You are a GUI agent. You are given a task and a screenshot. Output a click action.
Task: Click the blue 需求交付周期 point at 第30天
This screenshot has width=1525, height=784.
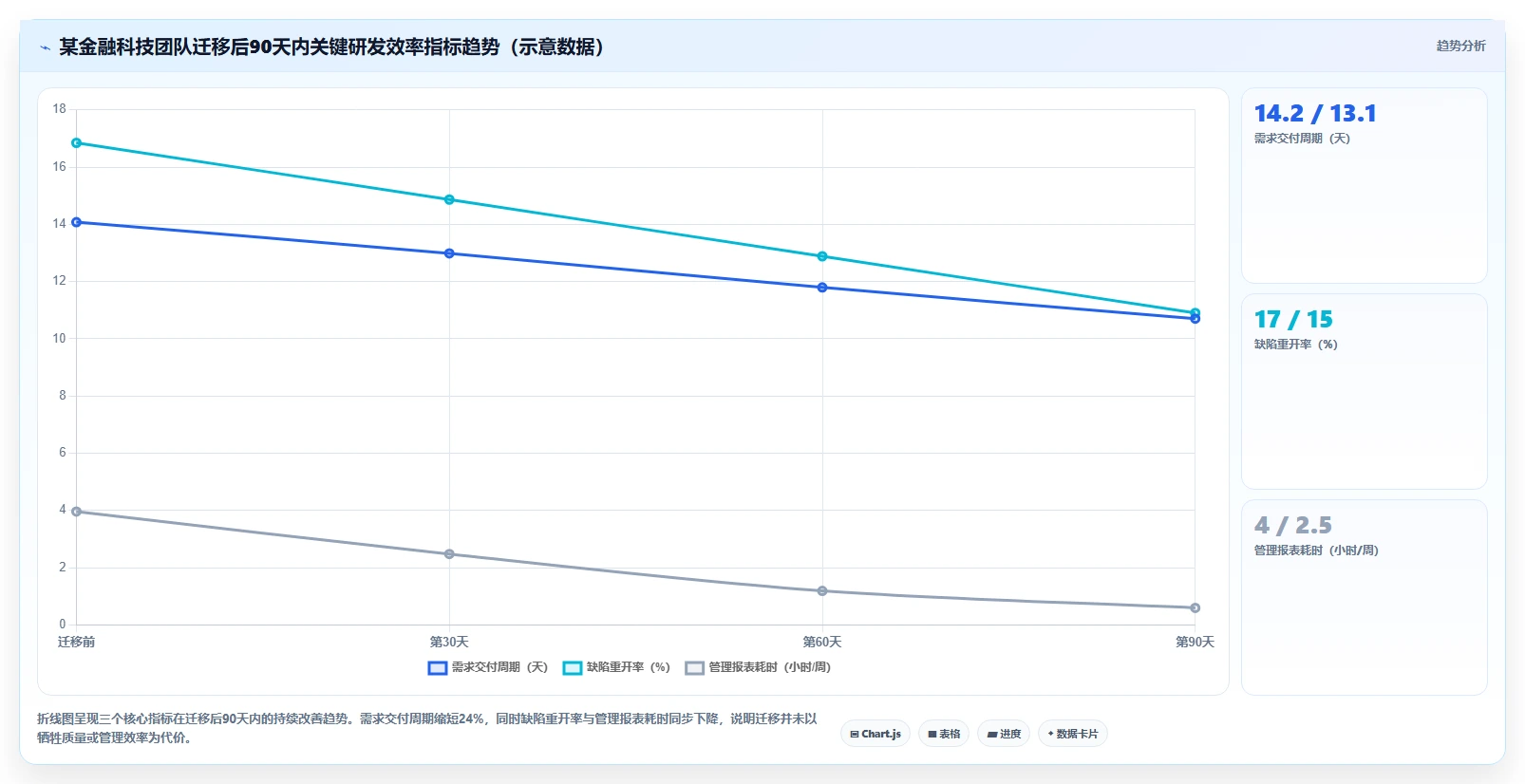coord(449,253)
